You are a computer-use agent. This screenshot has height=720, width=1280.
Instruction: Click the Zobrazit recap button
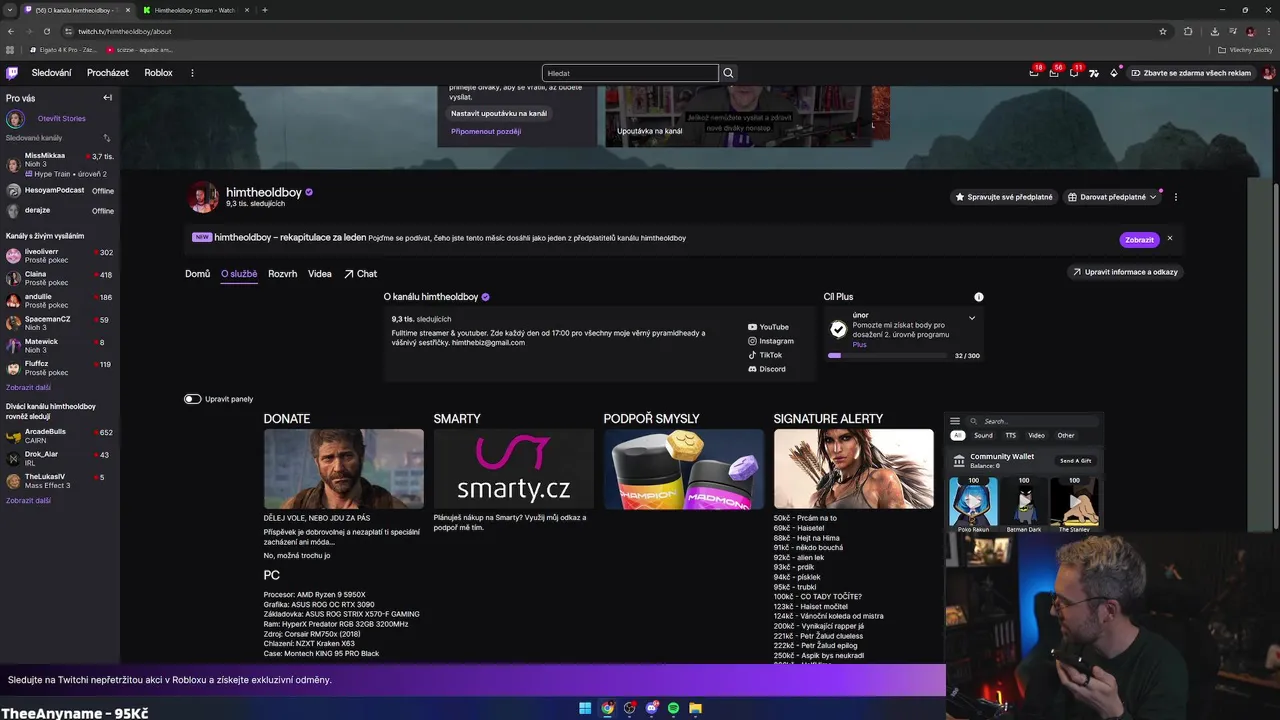(x=1139, y=240)
